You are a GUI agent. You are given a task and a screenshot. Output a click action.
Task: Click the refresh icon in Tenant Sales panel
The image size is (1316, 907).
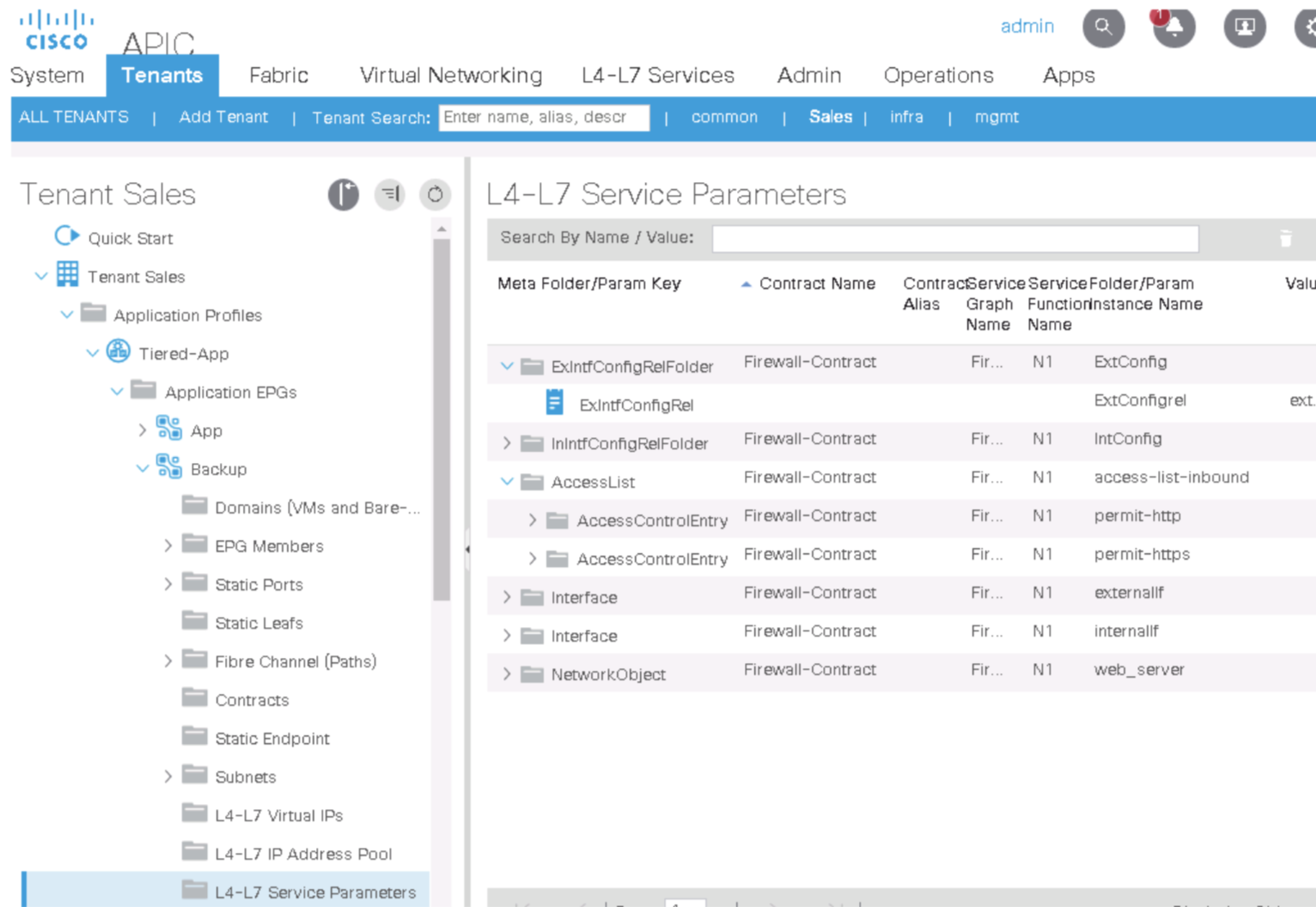(435, 195)
